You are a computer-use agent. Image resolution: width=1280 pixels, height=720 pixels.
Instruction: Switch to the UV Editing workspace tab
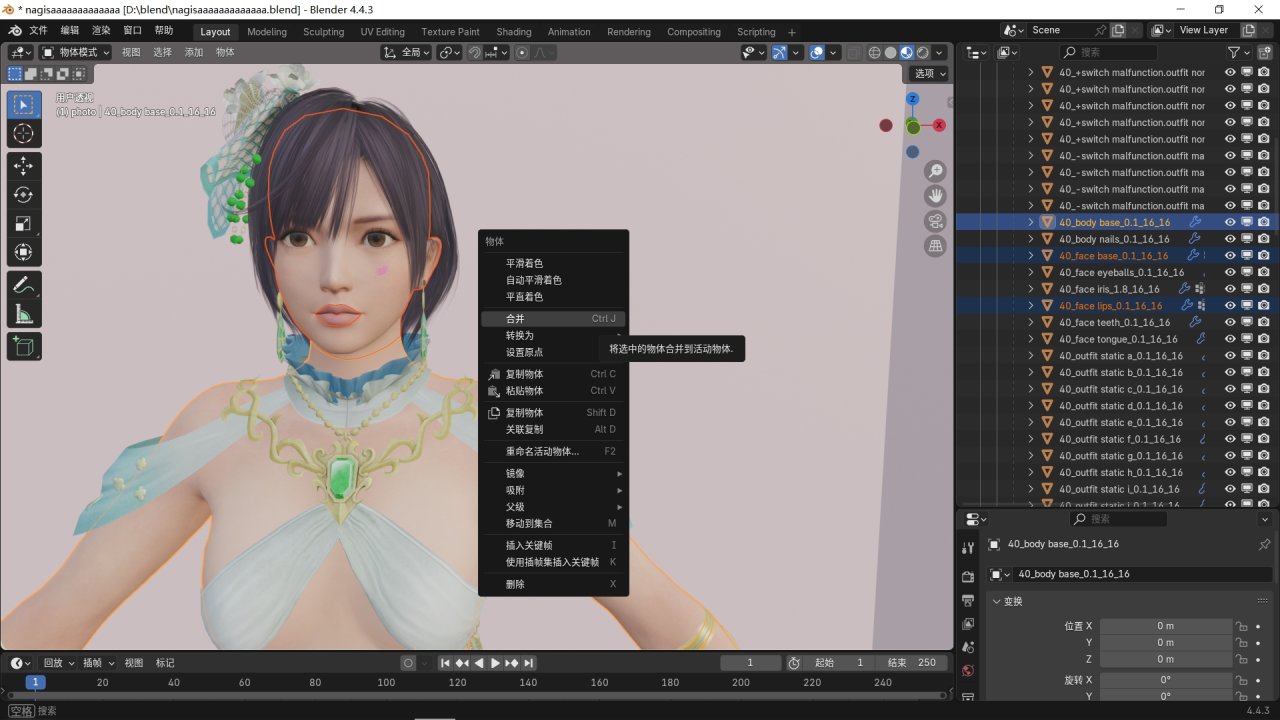pos(383,31)
